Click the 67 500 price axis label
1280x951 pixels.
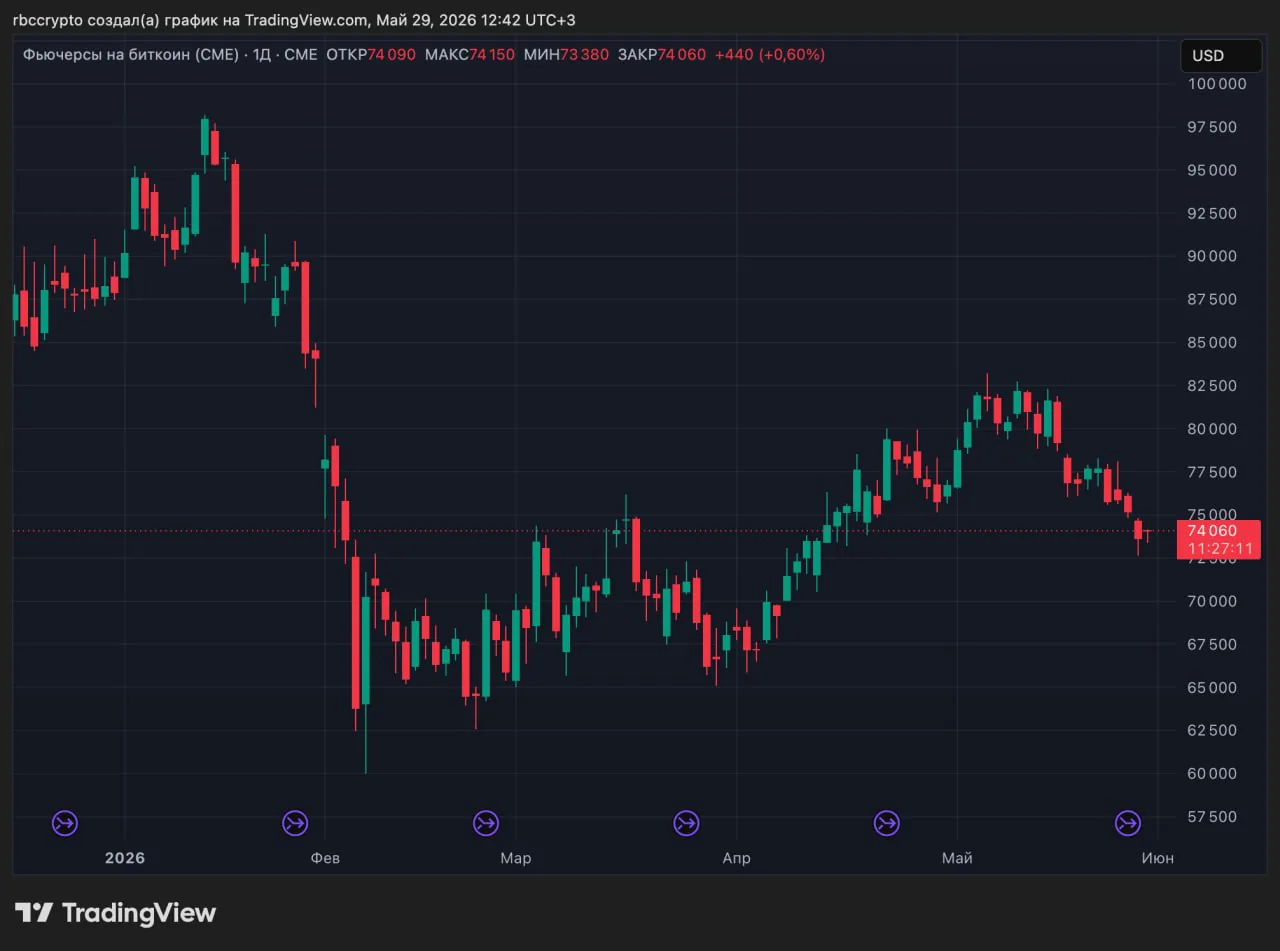pyautogui.click(x=1213, y=644)
